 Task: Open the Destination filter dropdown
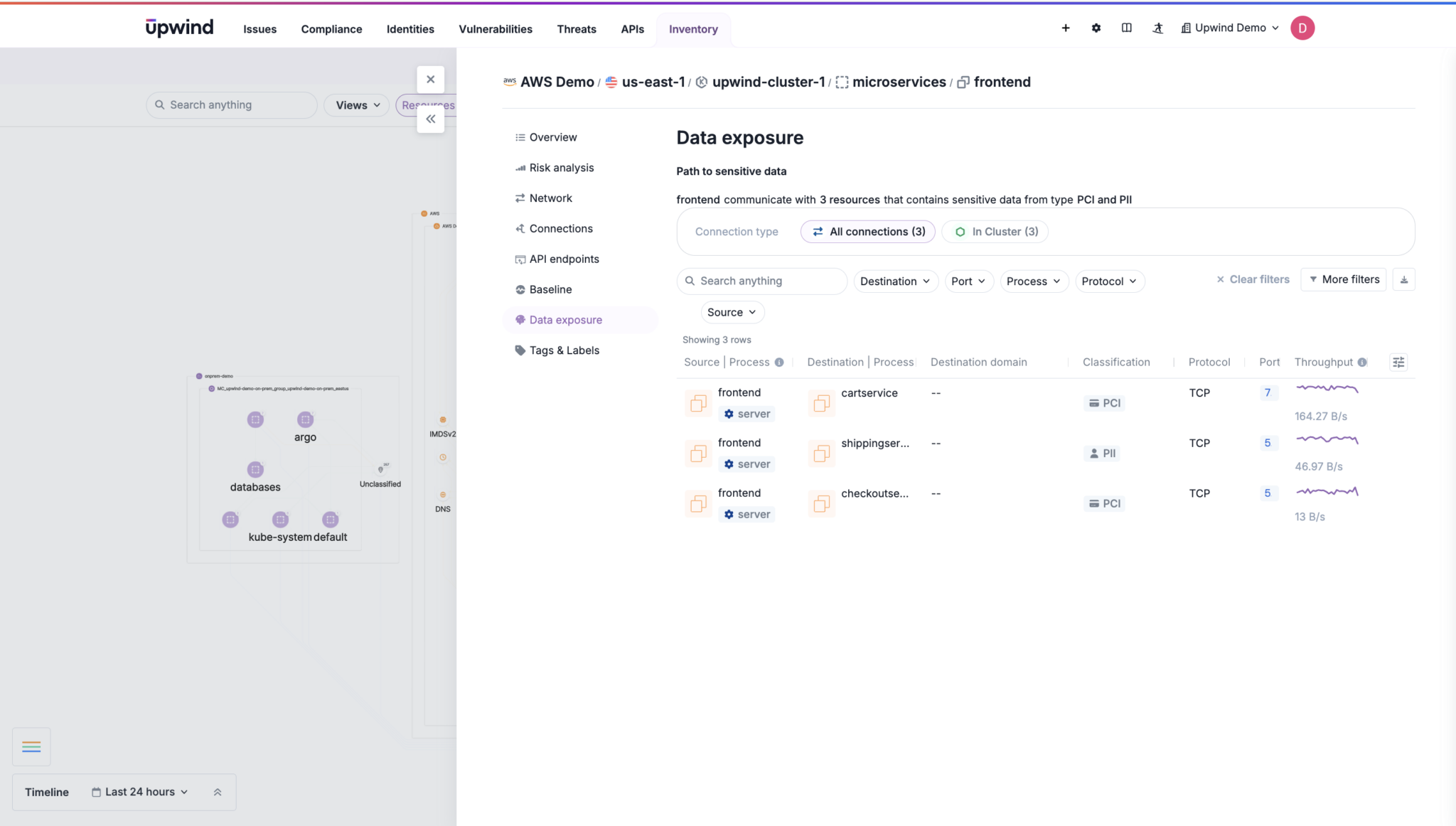coord(895,281)
